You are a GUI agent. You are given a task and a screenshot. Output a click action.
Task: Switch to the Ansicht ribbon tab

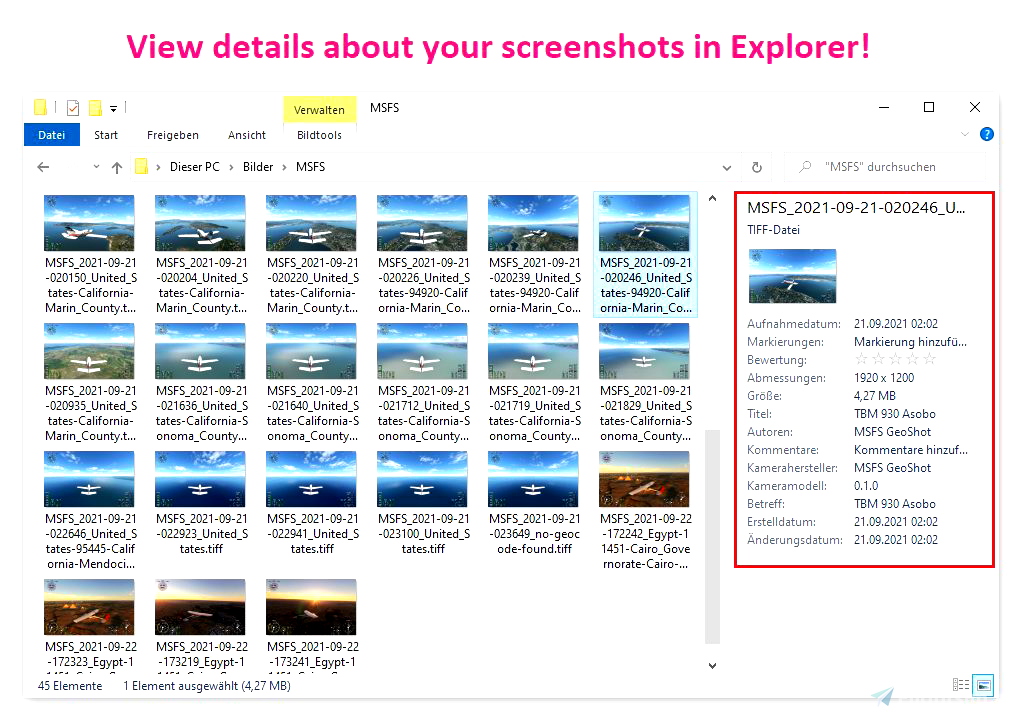tap(246, 134)
